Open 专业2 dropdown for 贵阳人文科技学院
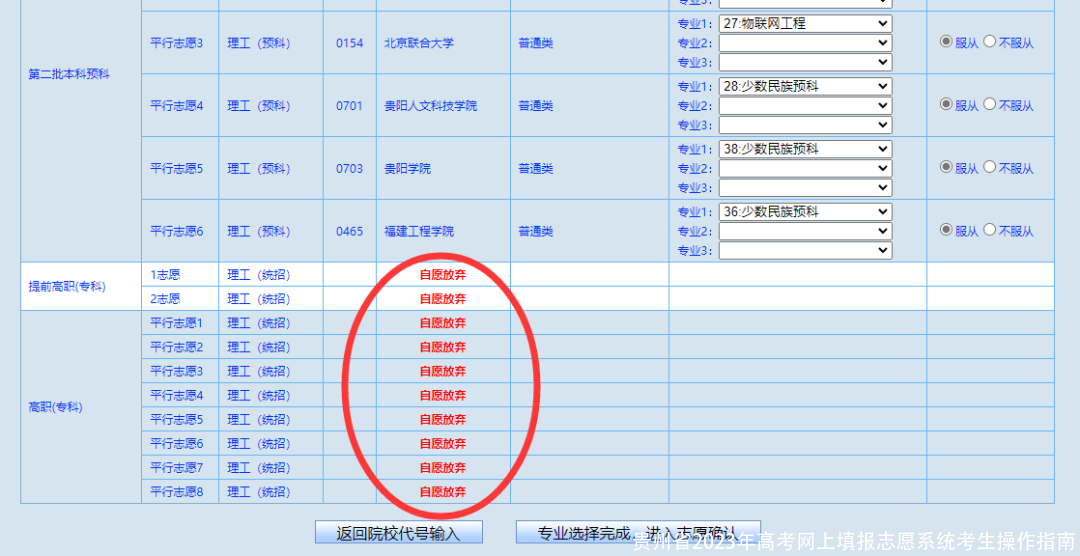This screenshot has width=1080, height=556. pyautogui.click(x=805, y=105)
